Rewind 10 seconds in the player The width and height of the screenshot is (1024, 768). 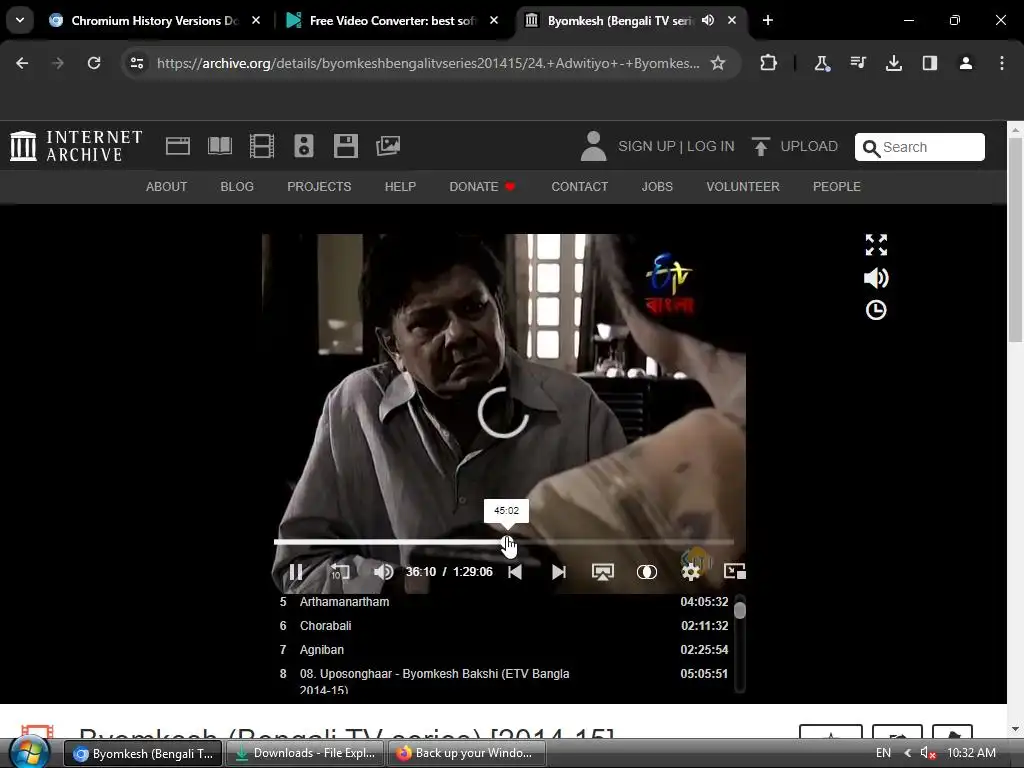[x=340, y=572]
